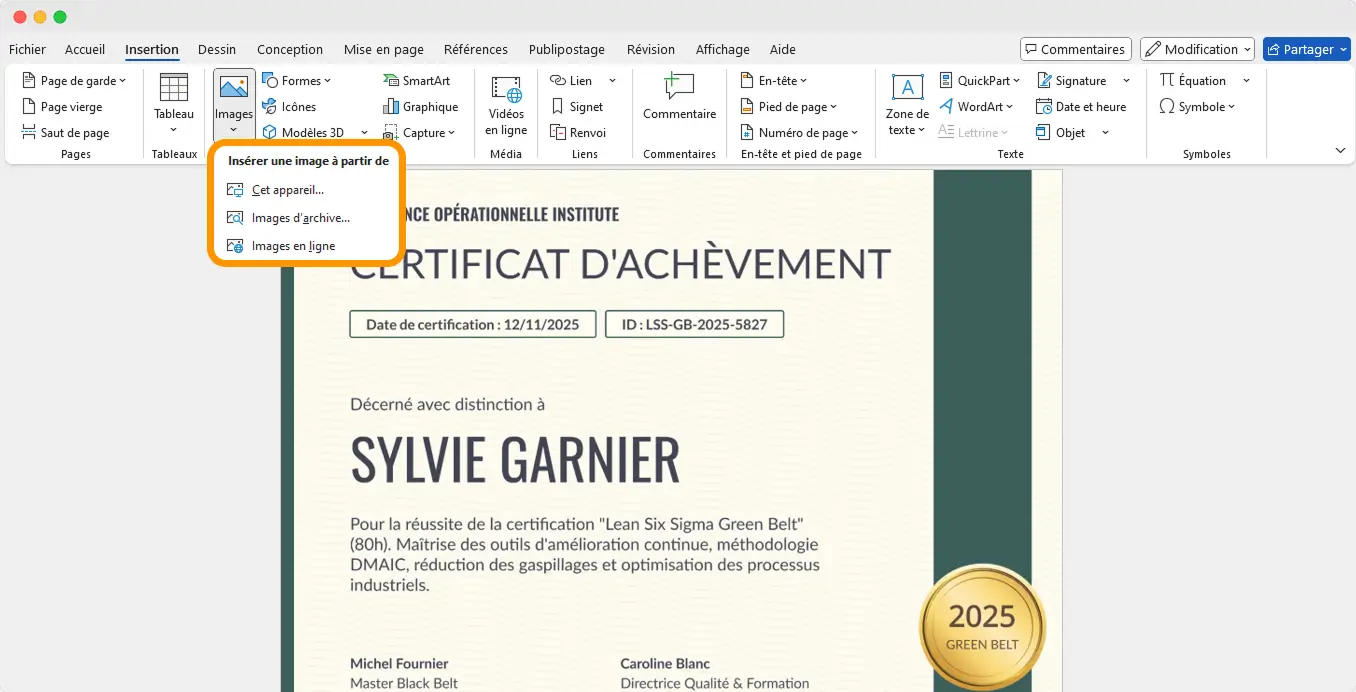1356x692 pixels.
Task: Open the Mise en page tab
Action: 384,49
